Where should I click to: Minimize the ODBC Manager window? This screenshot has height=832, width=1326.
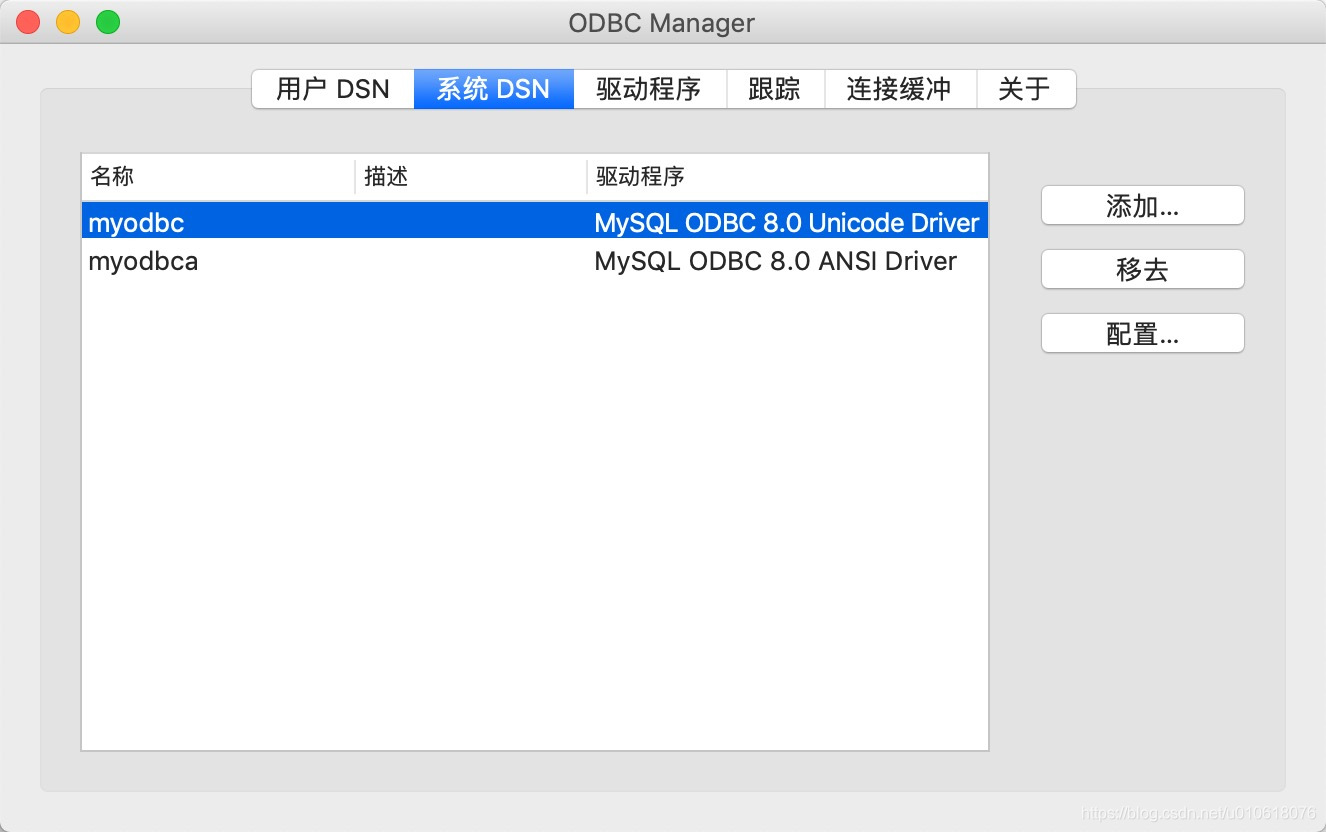click(x=68, y=22)
